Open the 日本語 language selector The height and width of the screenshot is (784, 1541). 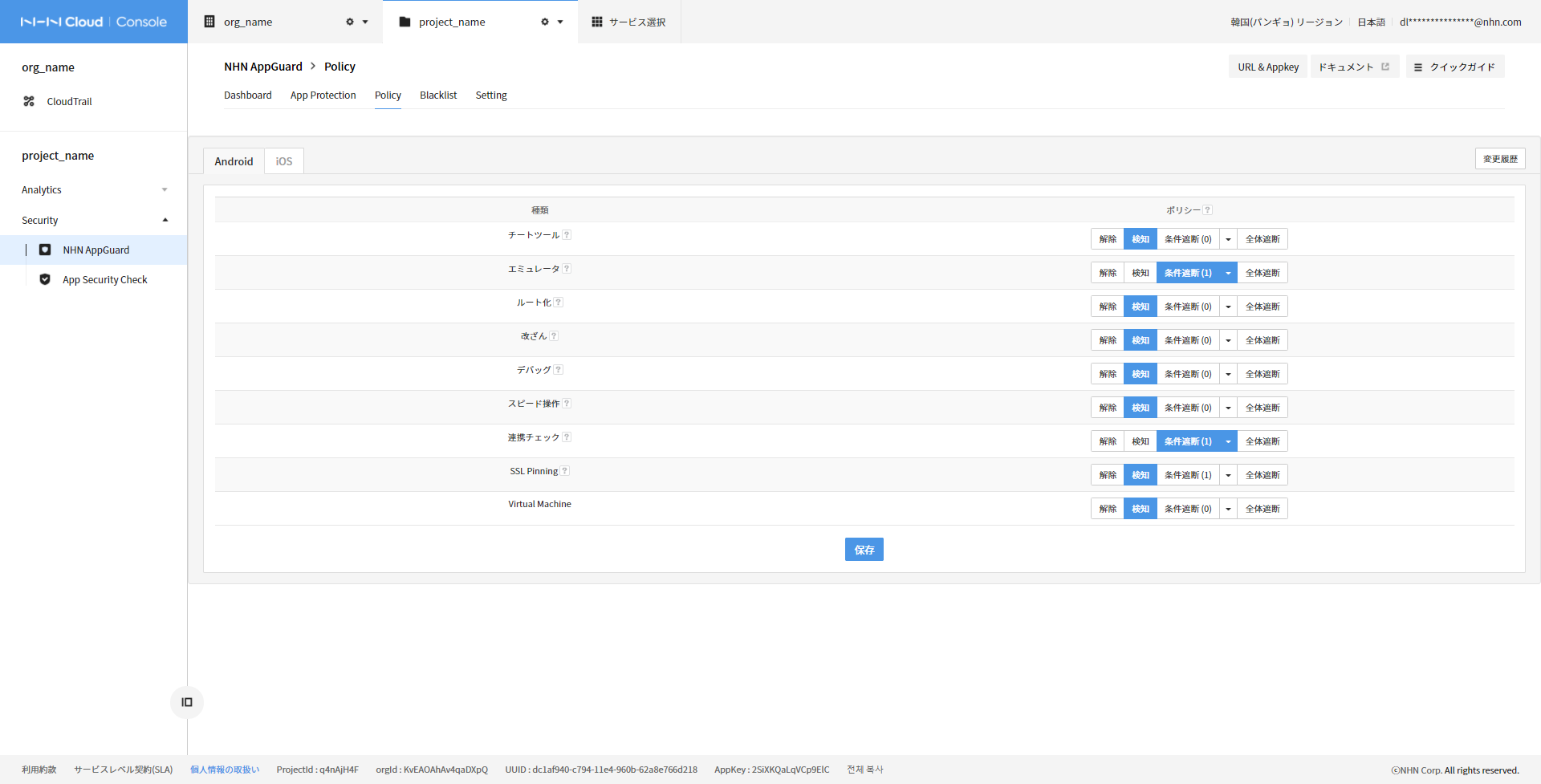[1371, 22]
